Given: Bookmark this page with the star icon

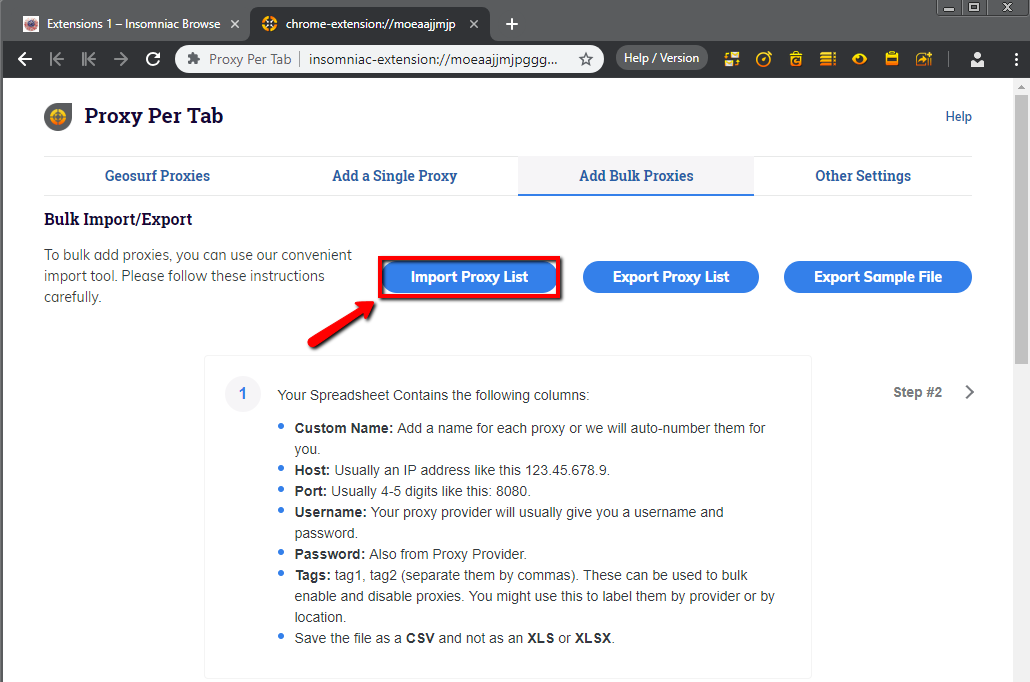Looking at the screenshot, I should pos(586,59).
